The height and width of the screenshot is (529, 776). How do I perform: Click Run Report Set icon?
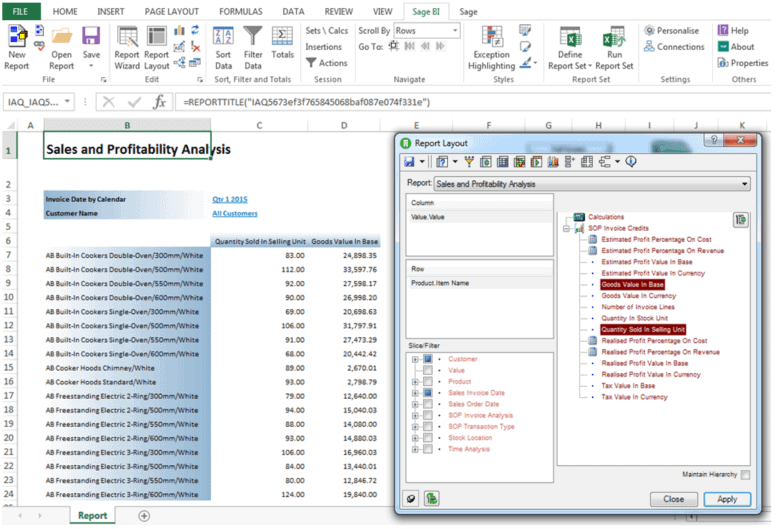pyautogui.click(x=614, y=37)
